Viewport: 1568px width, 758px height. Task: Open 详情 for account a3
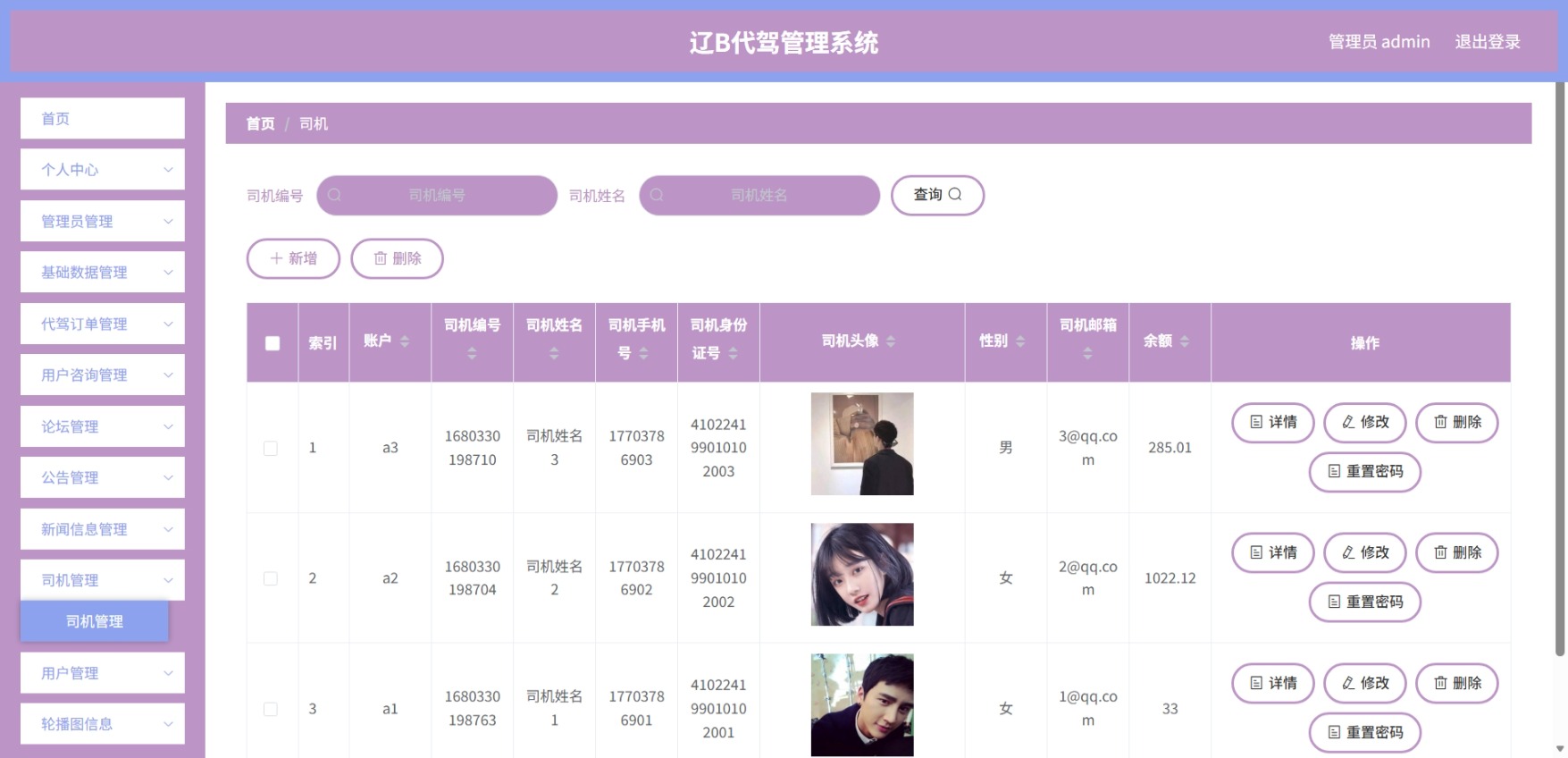[x=1272, y=423]
